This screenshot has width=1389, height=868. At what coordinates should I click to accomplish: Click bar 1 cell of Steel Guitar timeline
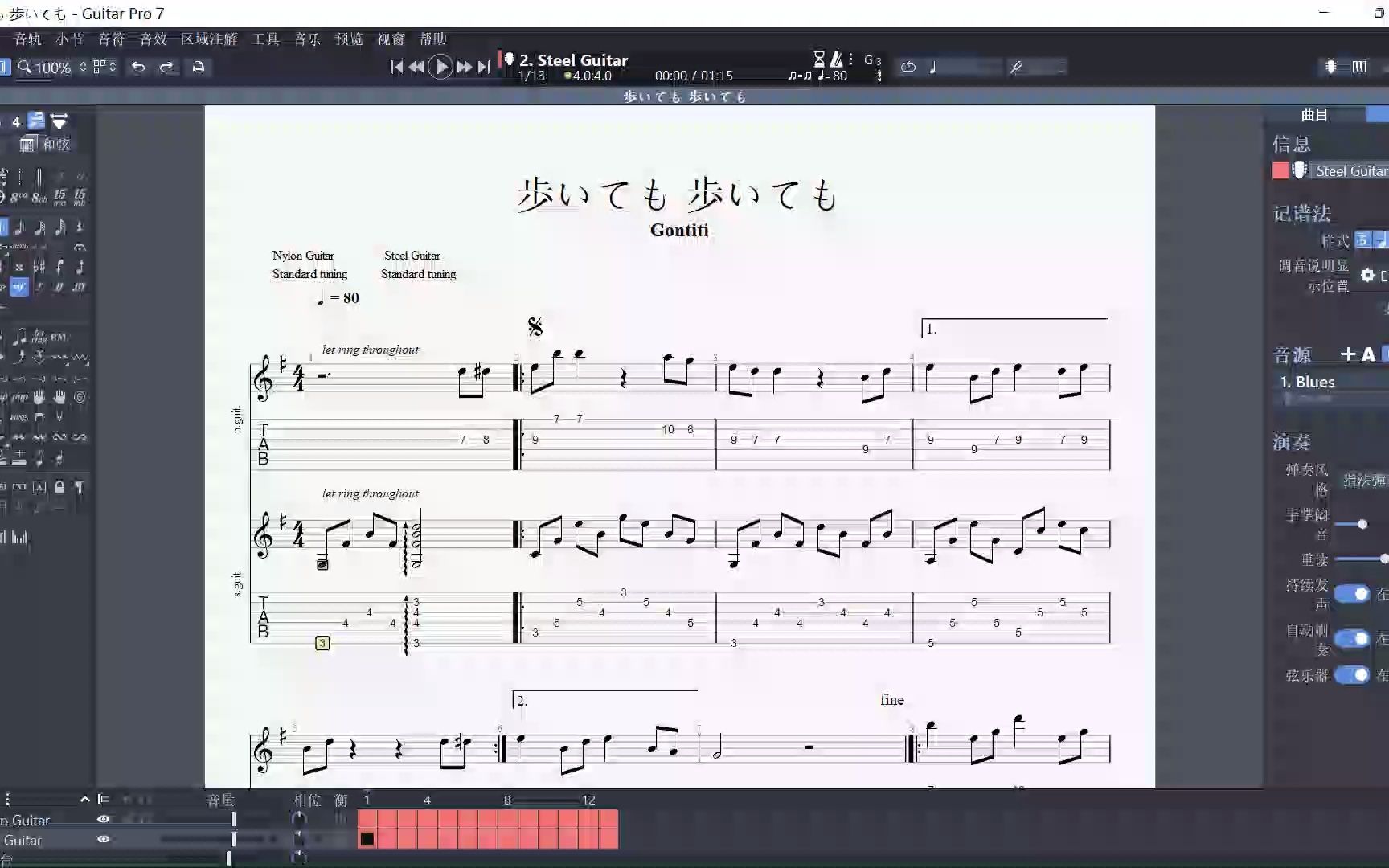(x=367, y=839)
